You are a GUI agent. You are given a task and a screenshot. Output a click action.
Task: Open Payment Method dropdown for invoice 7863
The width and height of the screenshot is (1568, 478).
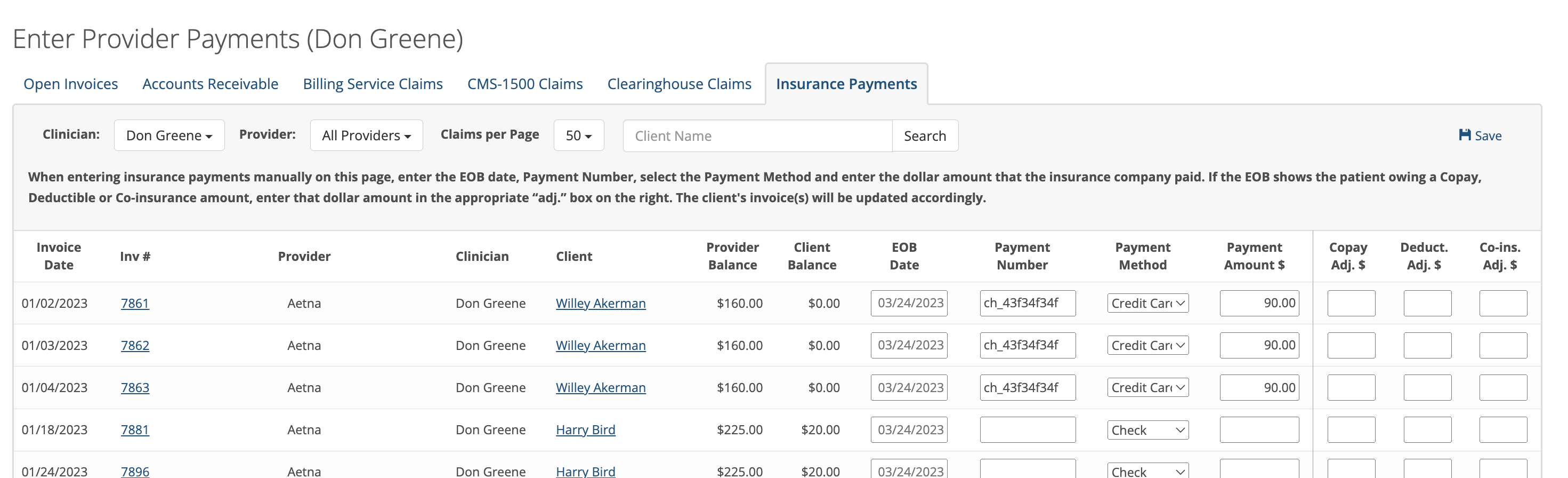(1148, 387)
